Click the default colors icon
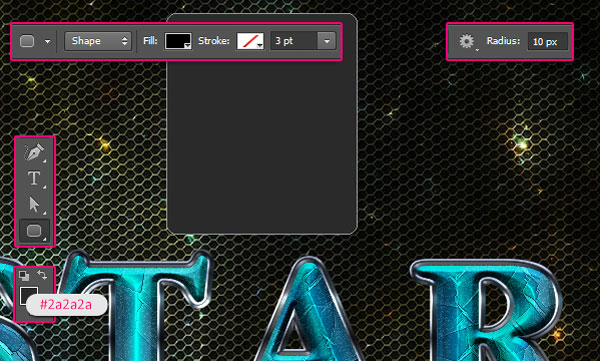This screenshot has height=361, width=600. point(24,275)
